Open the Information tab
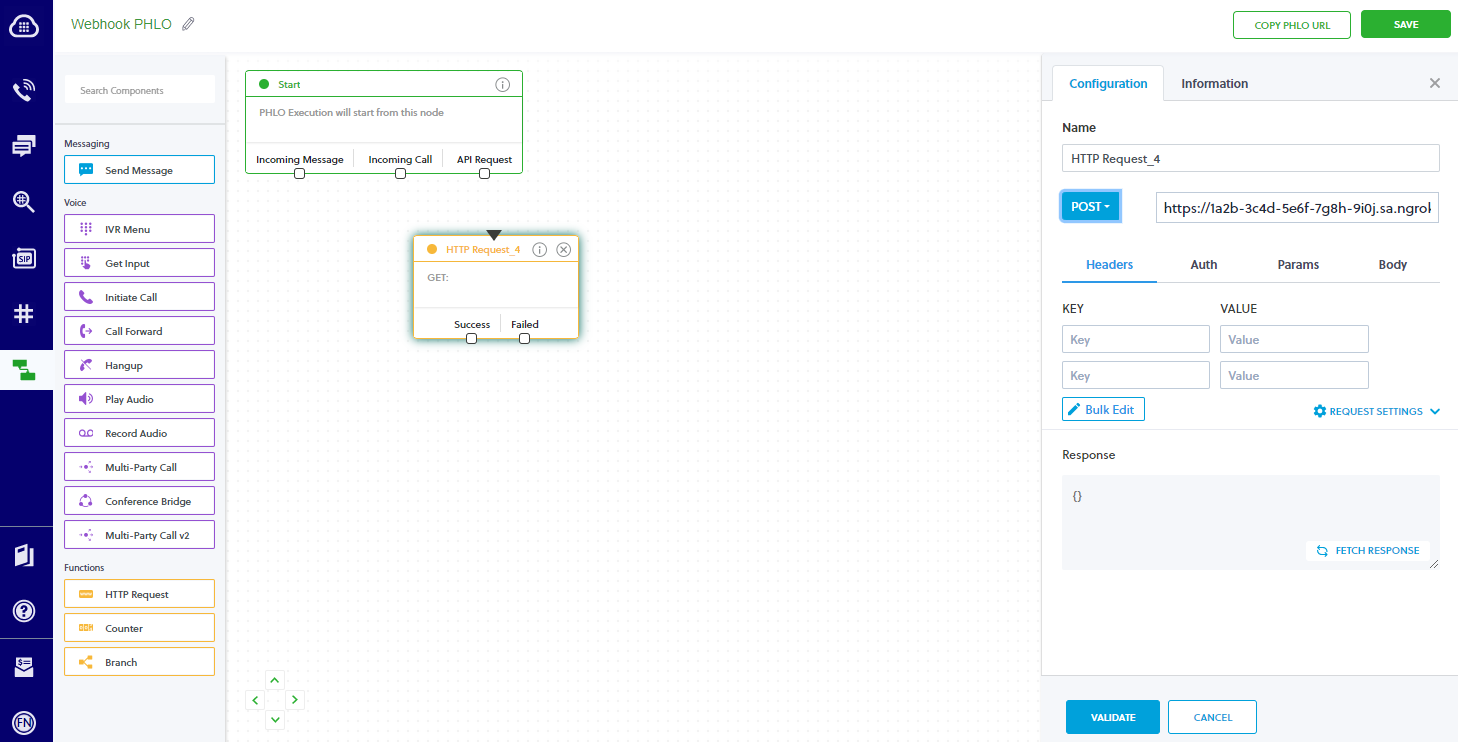Image resolution: width=1458 pixels, height=742 pixels. [x=1214, y=83]
